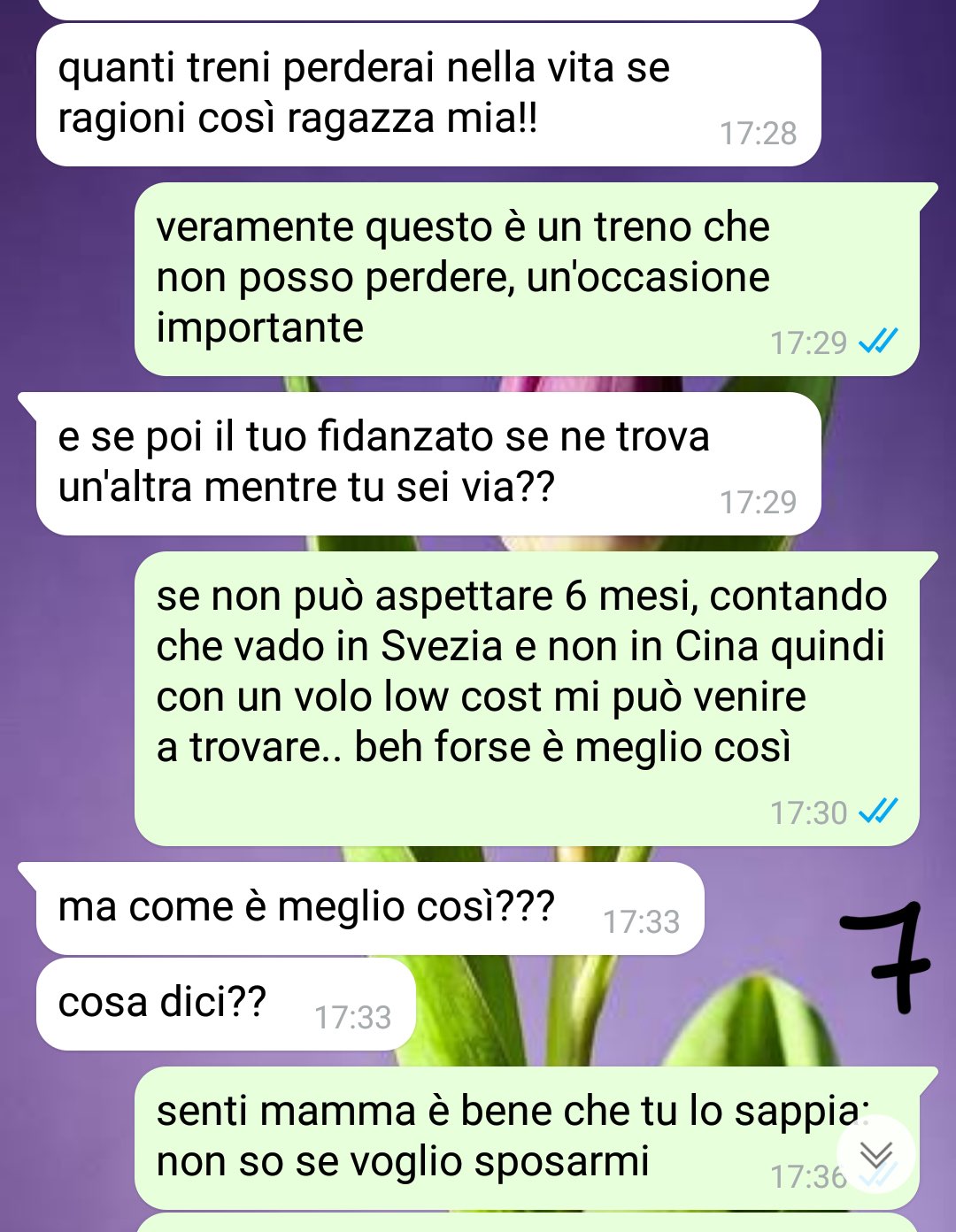
Task: Select message 'senti mamma è bene che tu'
Action: (x=527, y=1137)
